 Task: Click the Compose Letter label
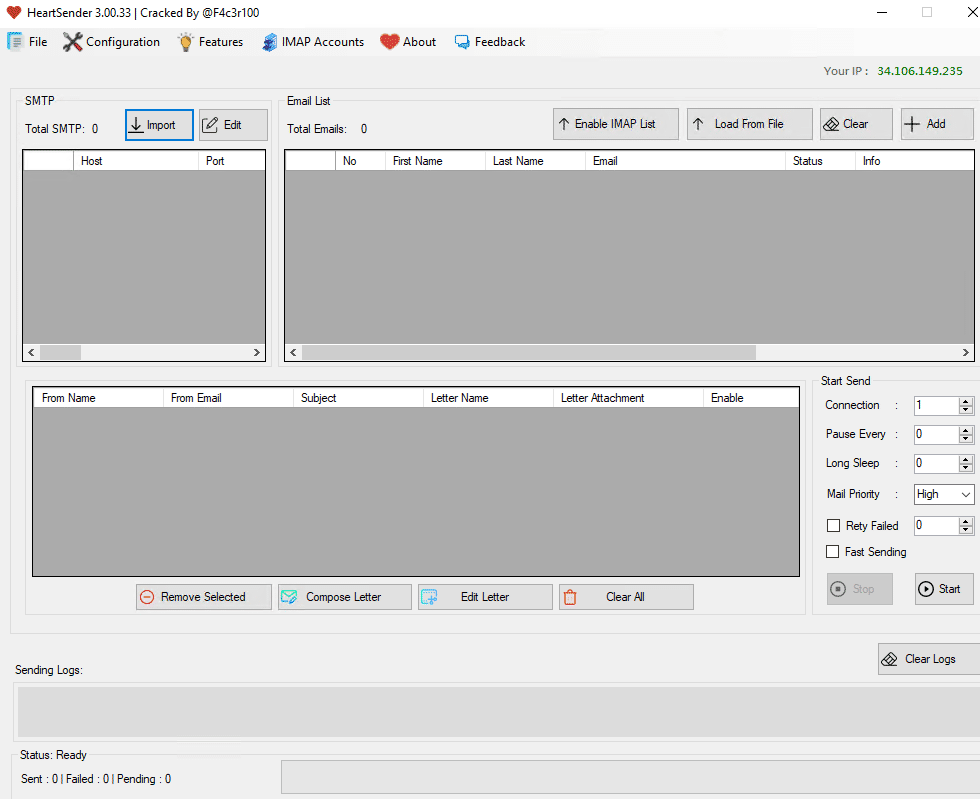tap(343, 597)
